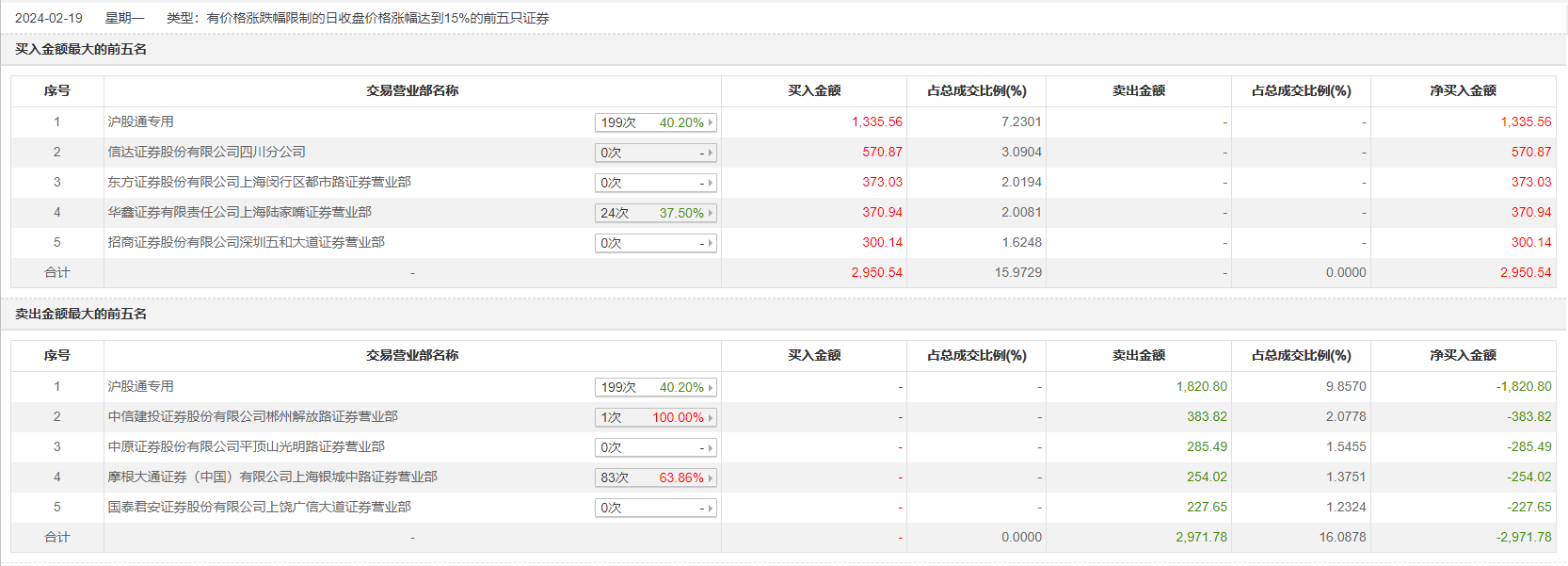
Task: Click 净买入金额 column header in sell-side table
Action: pyautogui.click(x=1463, y=355)
